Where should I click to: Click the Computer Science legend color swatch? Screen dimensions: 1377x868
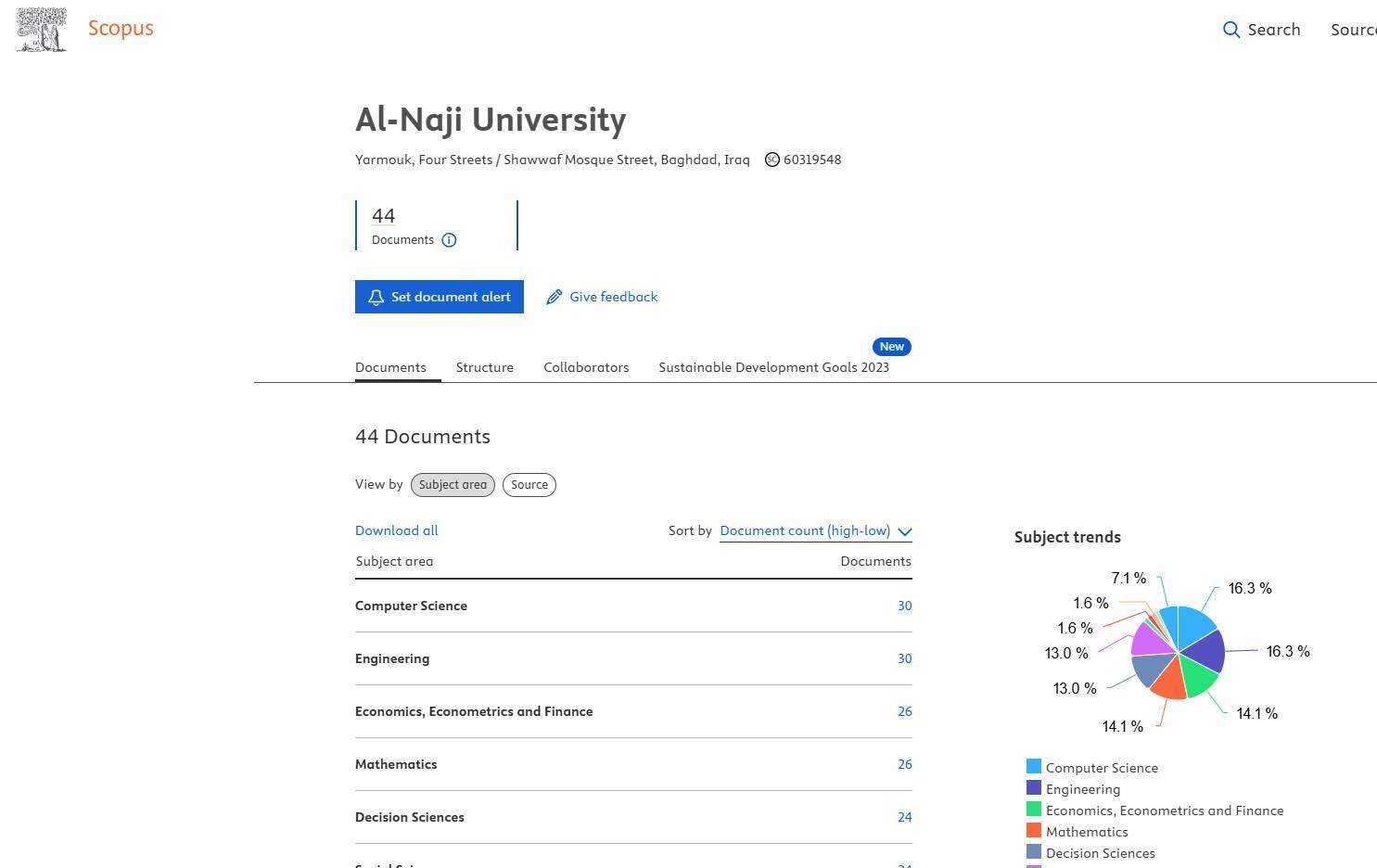point(1034,767)
